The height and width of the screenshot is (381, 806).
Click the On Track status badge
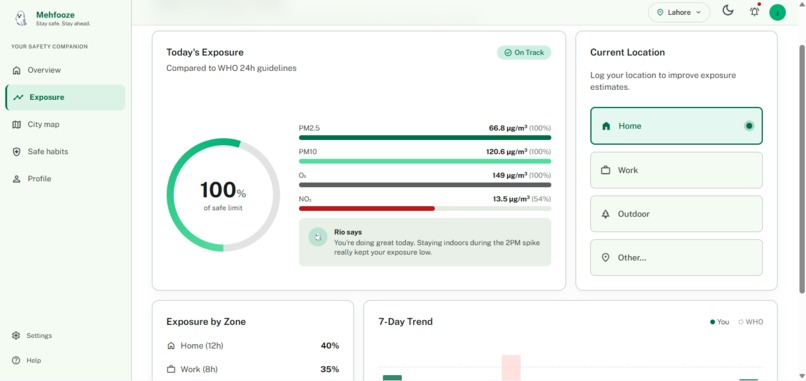524,52
